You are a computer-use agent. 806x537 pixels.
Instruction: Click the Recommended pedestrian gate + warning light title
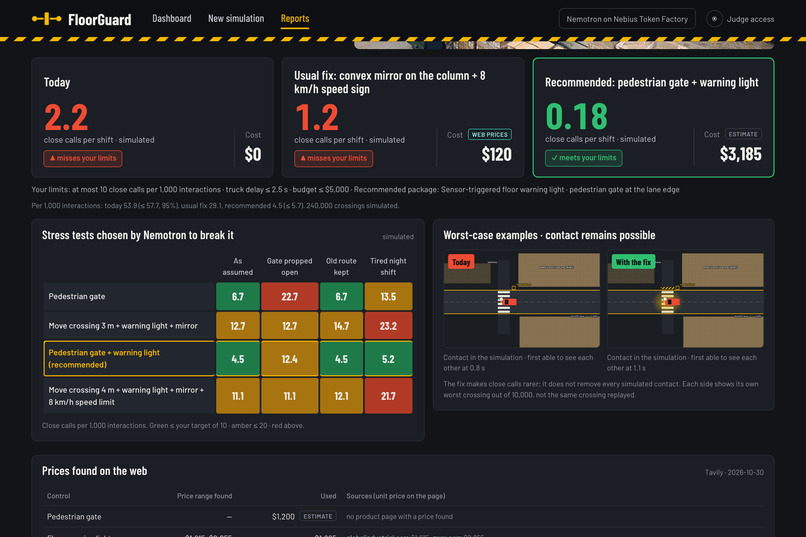651,82
